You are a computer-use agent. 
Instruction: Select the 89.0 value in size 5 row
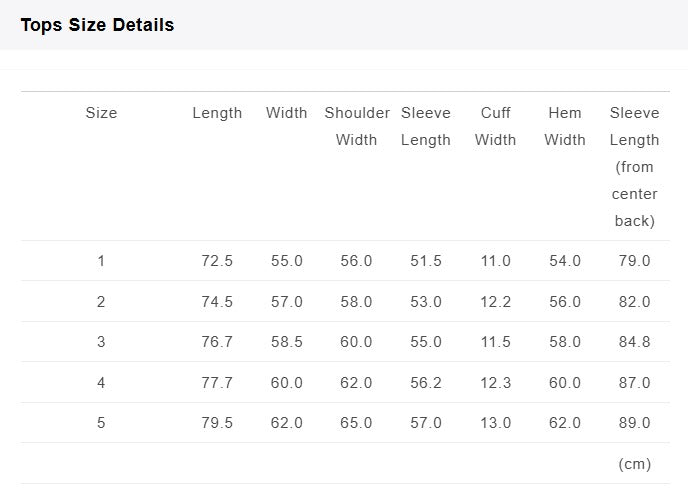(x=634, y=423)
